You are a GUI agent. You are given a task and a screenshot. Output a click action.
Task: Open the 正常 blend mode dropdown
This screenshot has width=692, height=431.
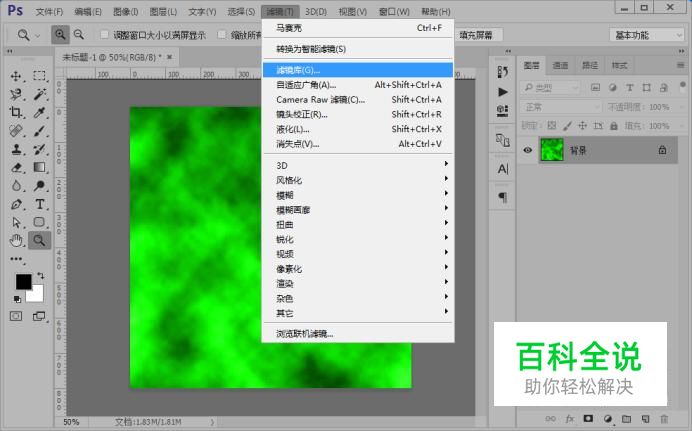pyautogui.click(x=561, y=107)
